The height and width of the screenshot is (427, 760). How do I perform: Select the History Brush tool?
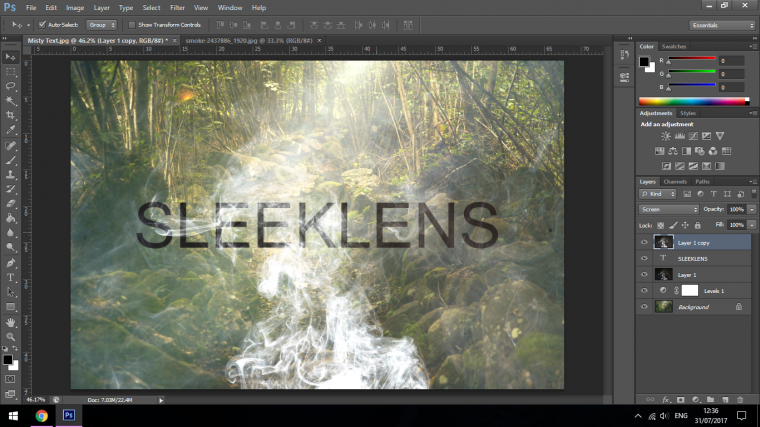coord(10,189)
